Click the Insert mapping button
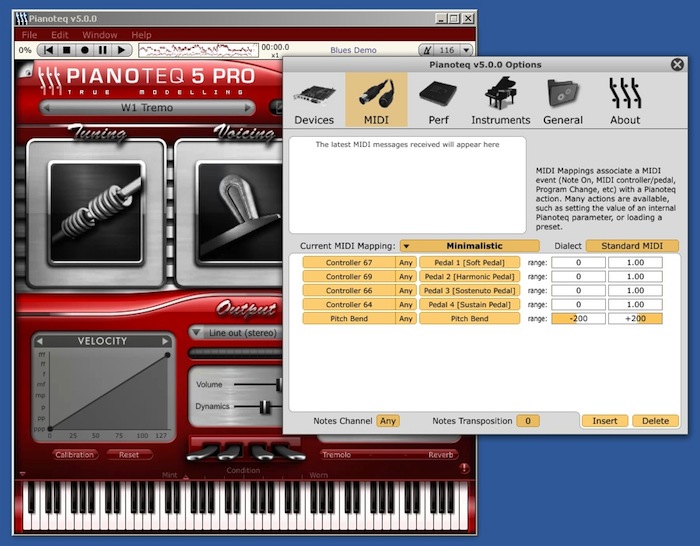Viewport: 700px width, 546px height. tap(605, 421)
